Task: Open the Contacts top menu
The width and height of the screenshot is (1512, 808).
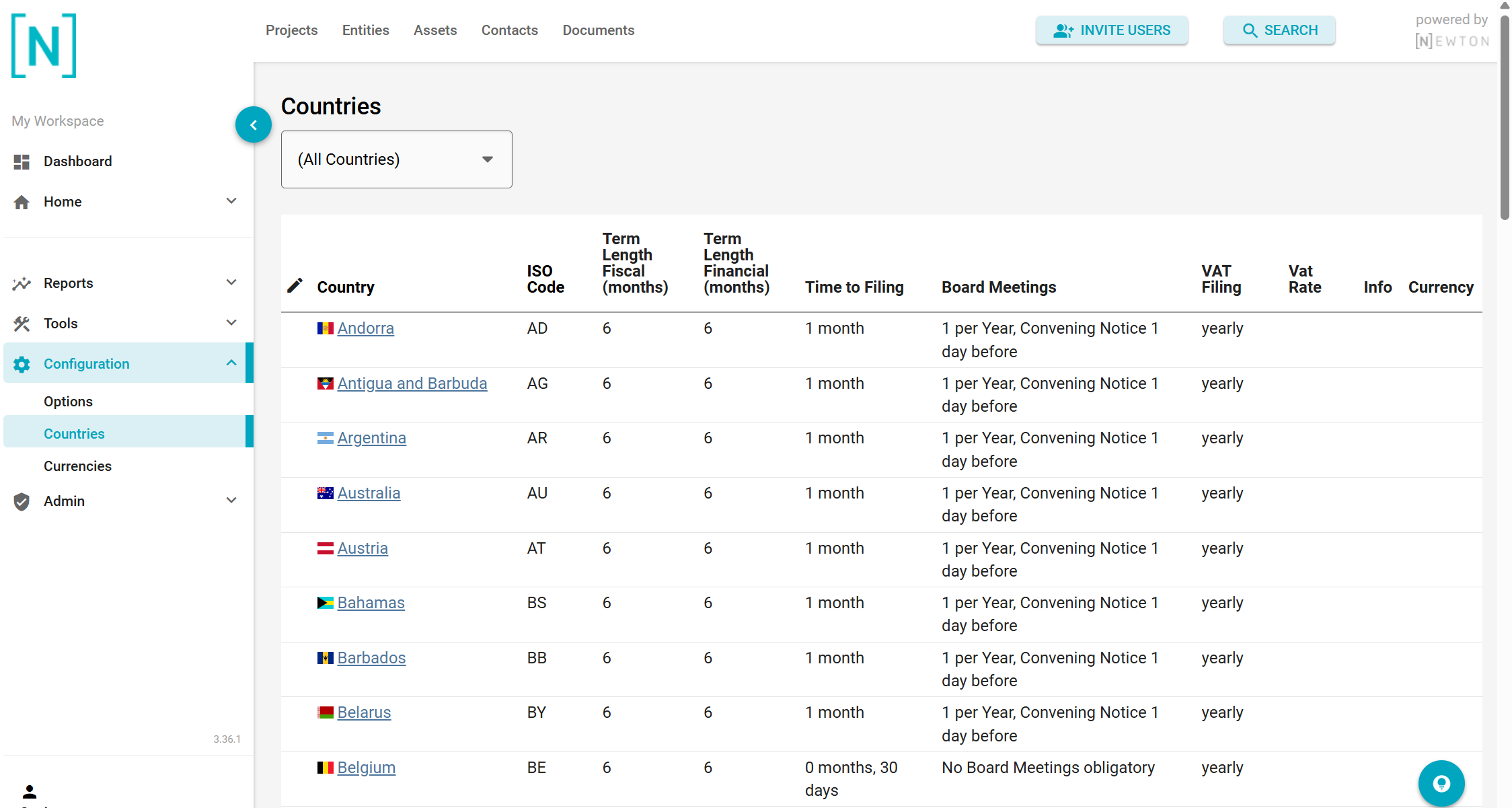Action: 510,30
